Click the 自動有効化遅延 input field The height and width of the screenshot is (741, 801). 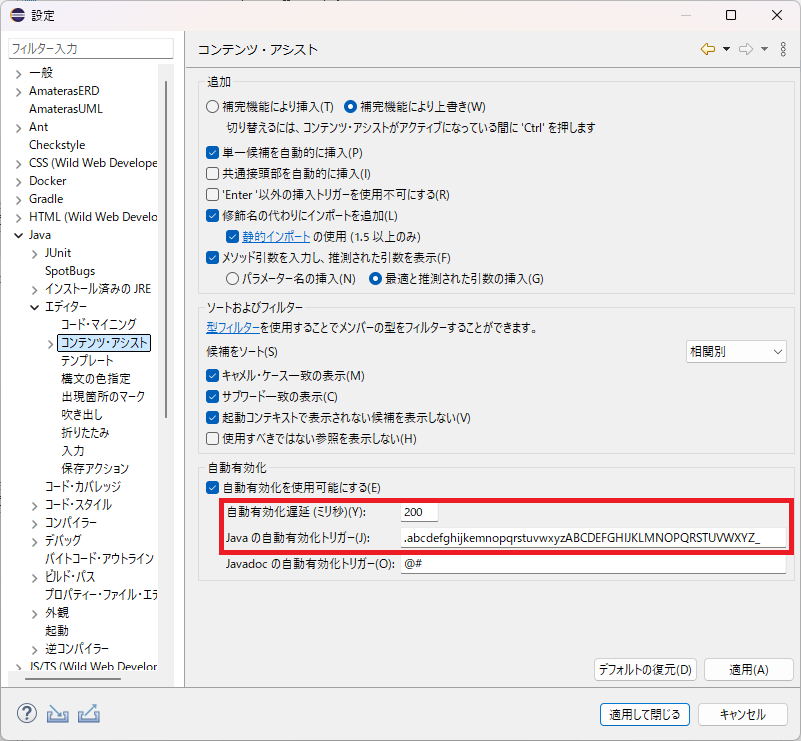tap(419, 513)
